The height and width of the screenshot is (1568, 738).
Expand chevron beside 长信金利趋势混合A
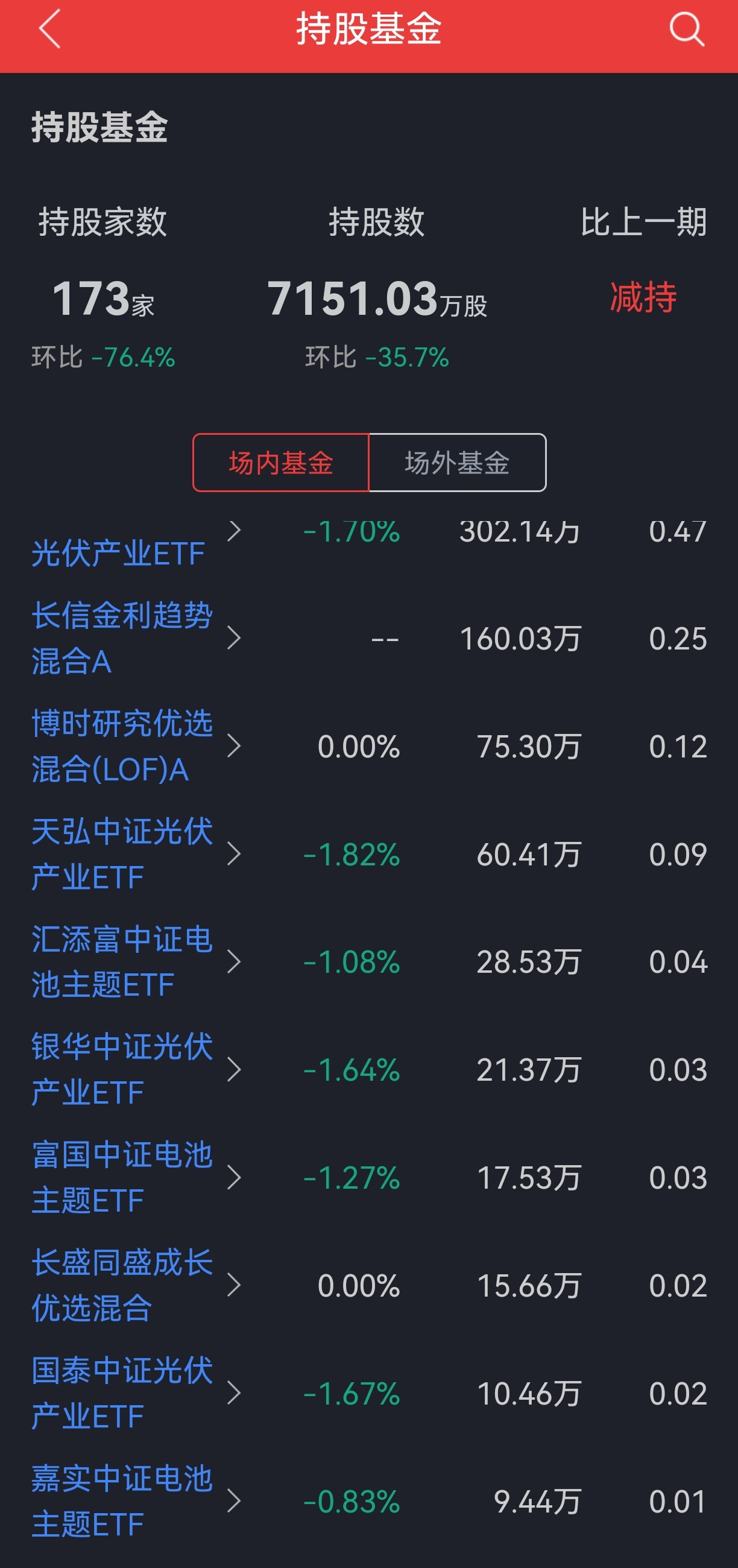(234, 638)
